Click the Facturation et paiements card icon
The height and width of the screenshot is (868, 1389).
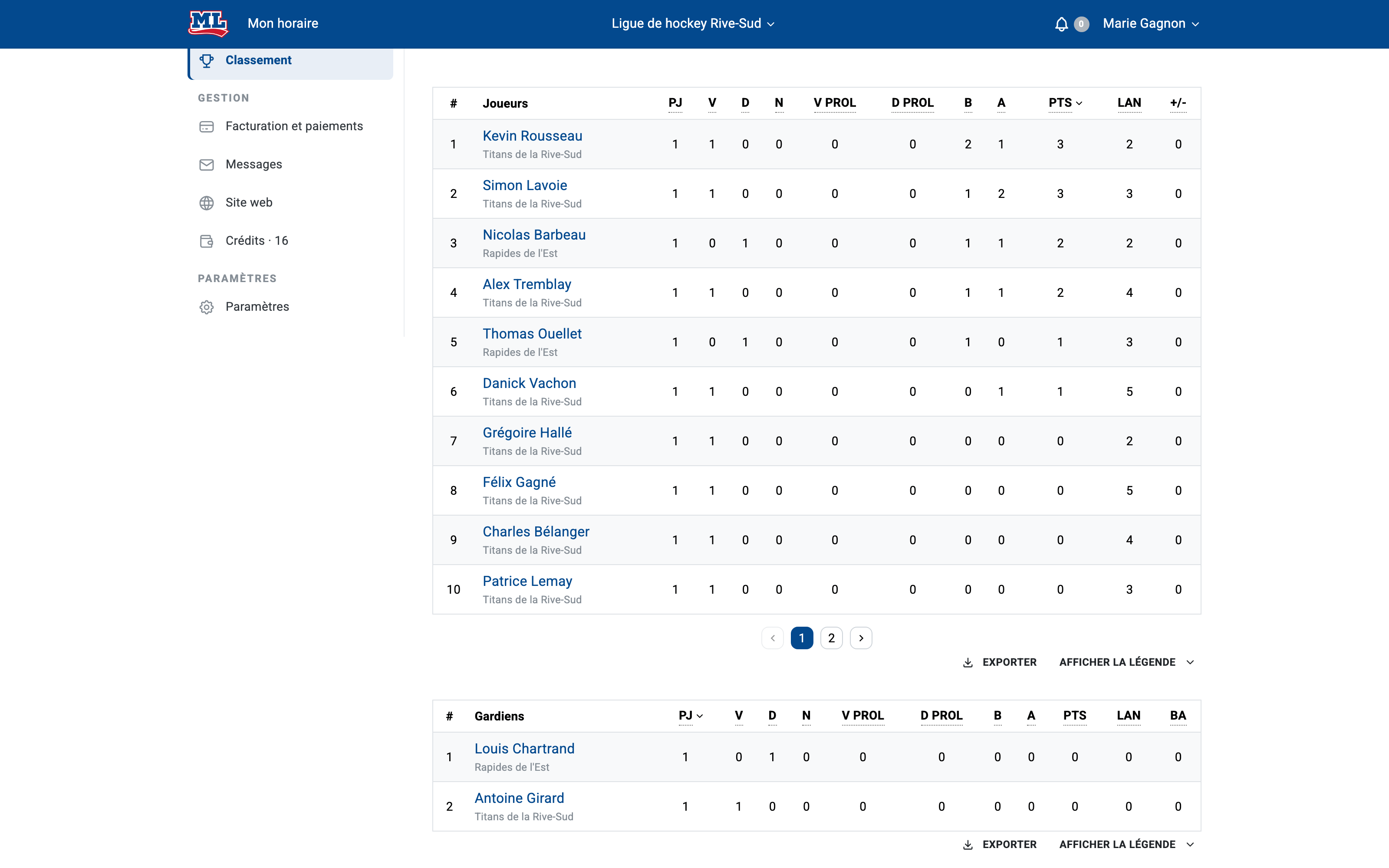click(207, 126)
